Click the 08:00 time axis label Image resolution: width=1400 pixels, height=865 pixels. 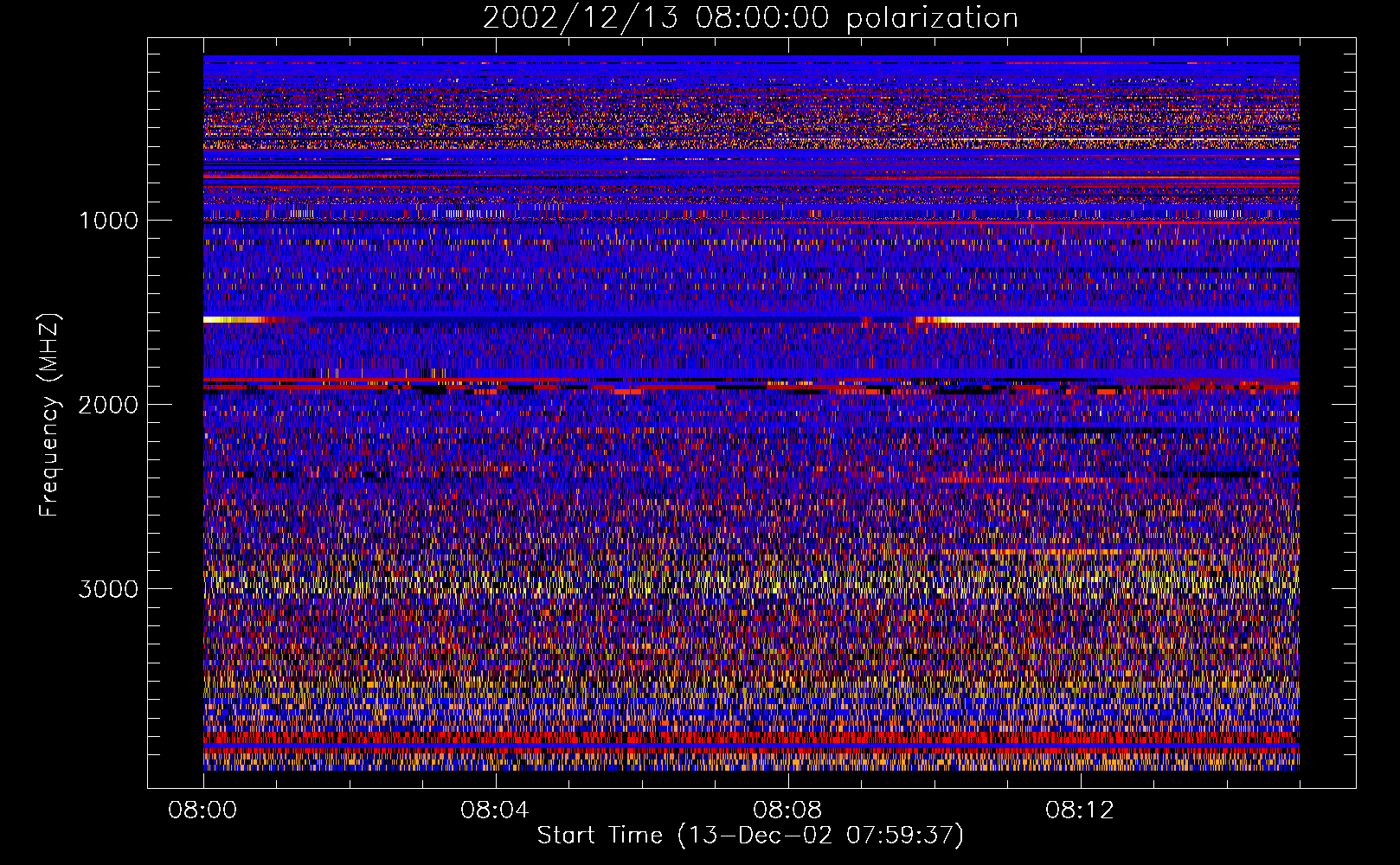[x=202, y=811]
